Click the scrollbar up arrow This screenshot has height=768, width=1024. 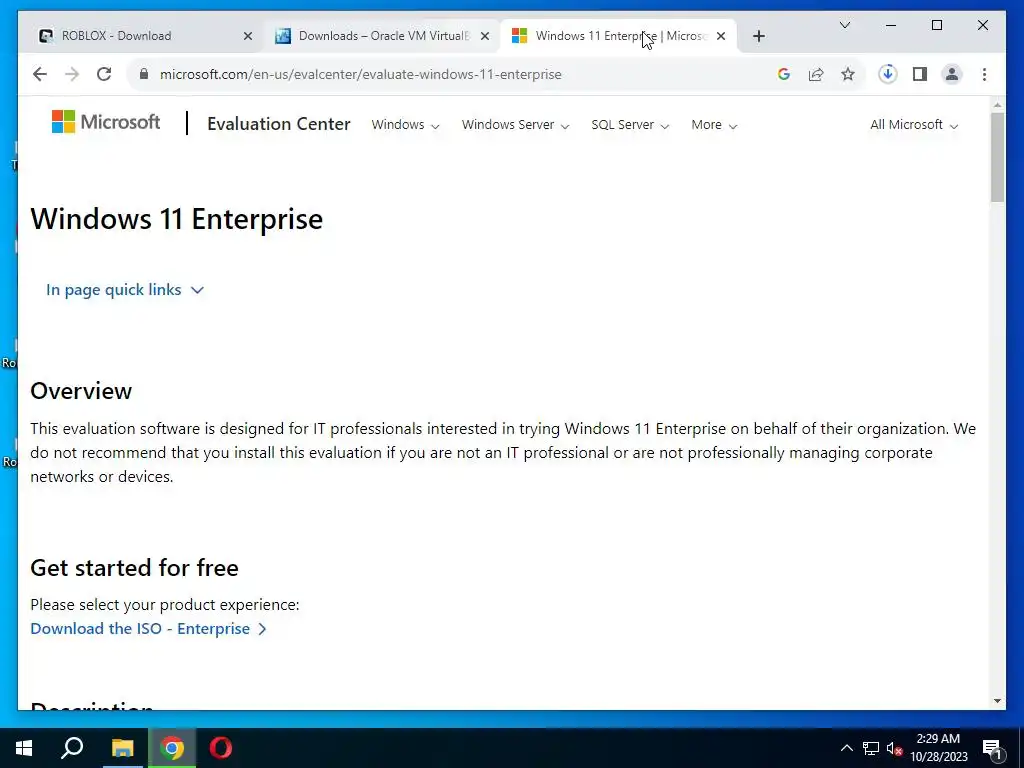pyautogui.click(x=997, y=104)
